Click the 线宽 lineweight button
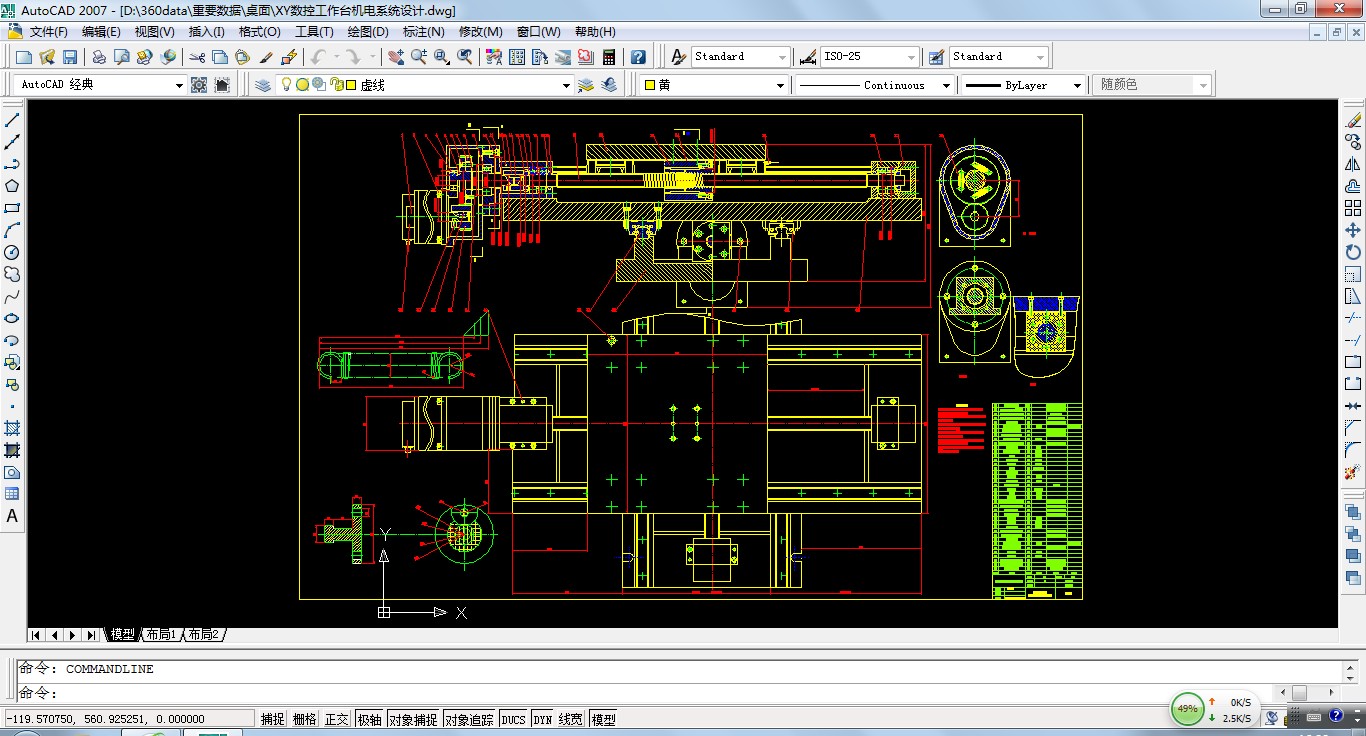The height and width of the screenshot is (736, 1366). coord(571,719)
